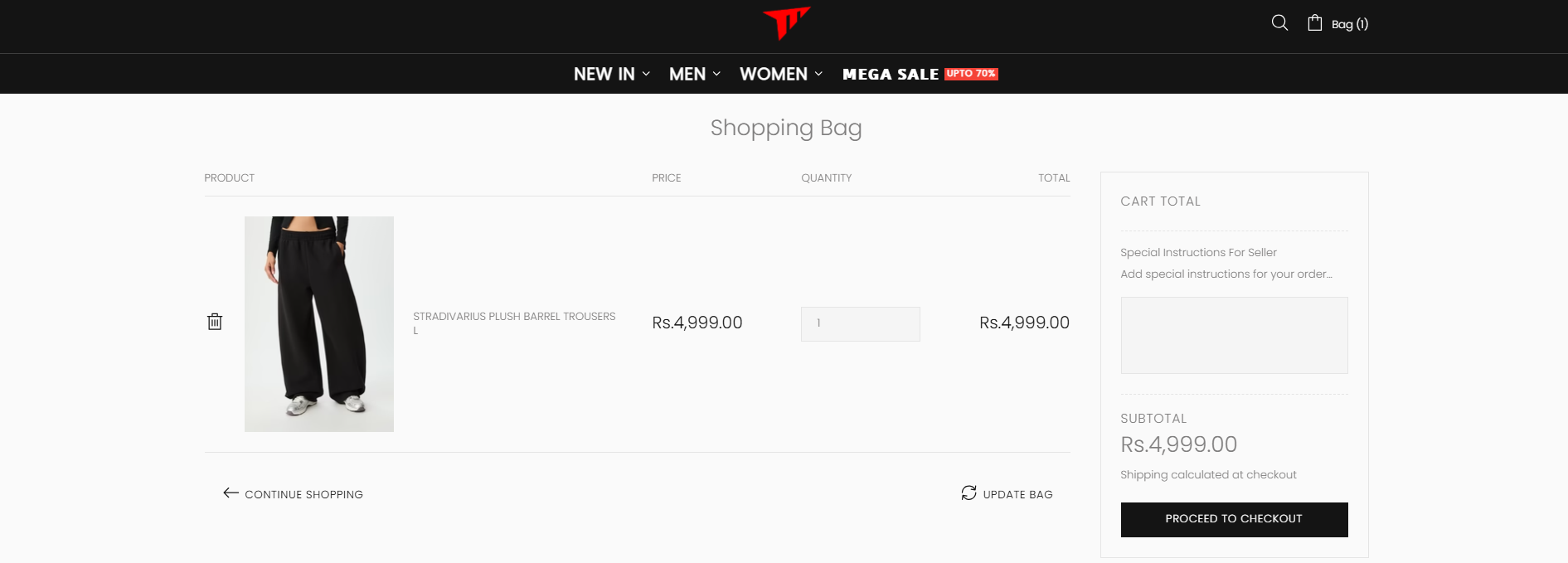
Task: Click the refresh icon beside Update Bag
Action: click(x=968, y=493)
